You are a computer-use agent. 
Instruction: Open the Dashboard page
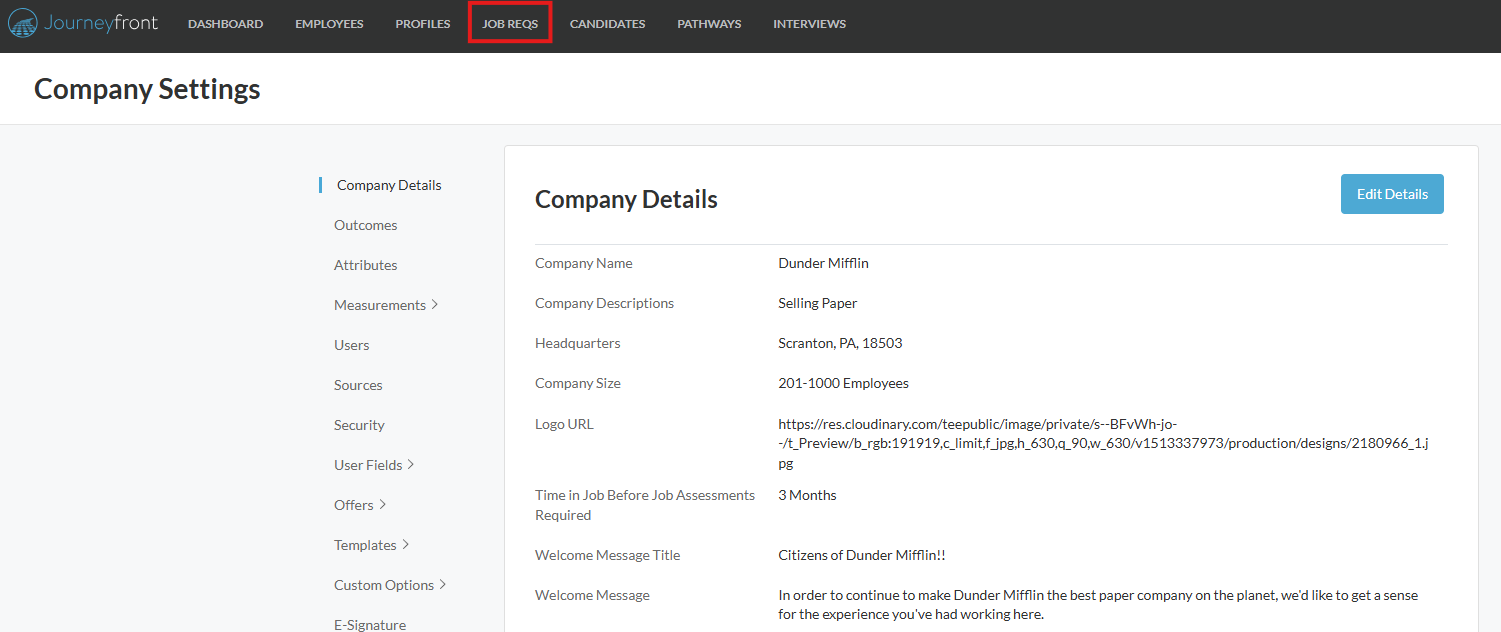[226, 24]
